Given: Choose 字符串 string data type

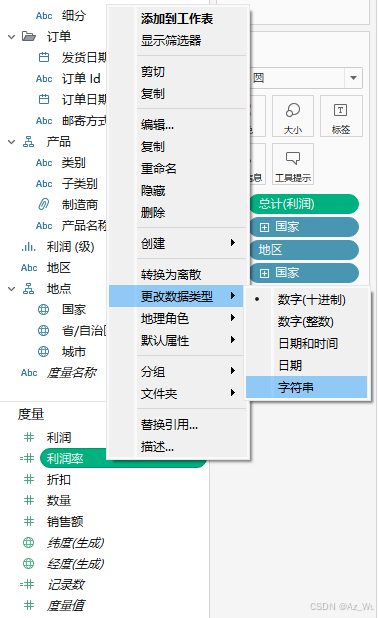Looking at the screenshot, I should coord(306,387).
